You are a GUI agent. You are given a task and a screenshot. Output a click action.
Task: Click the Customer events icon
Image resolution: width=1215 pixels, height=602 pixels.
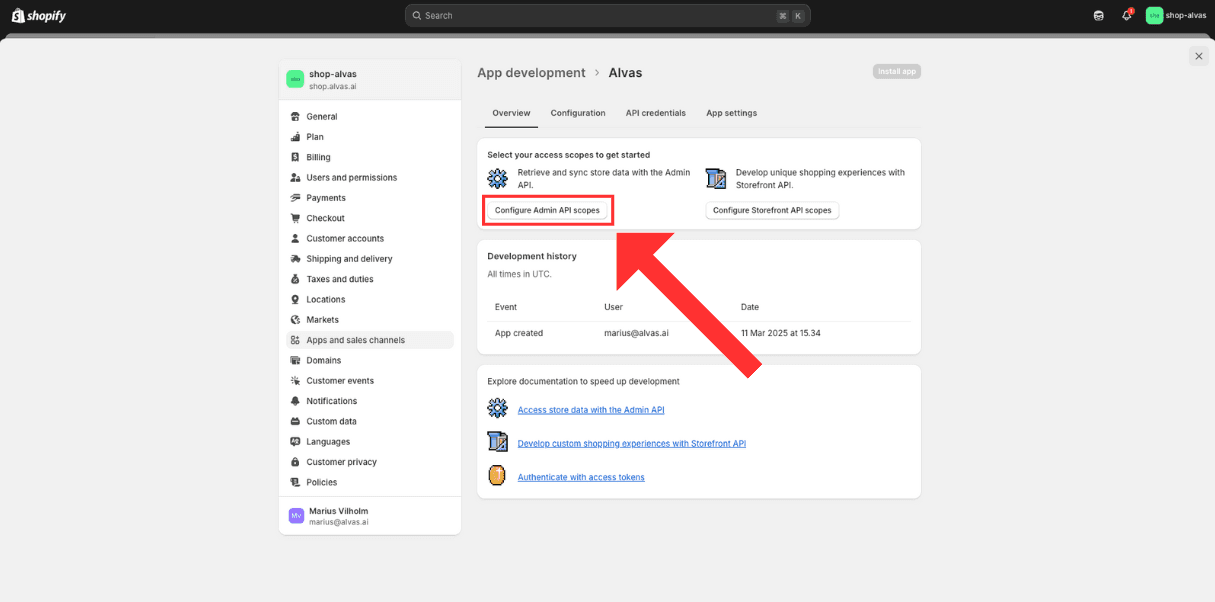click(x=295, y=381)
